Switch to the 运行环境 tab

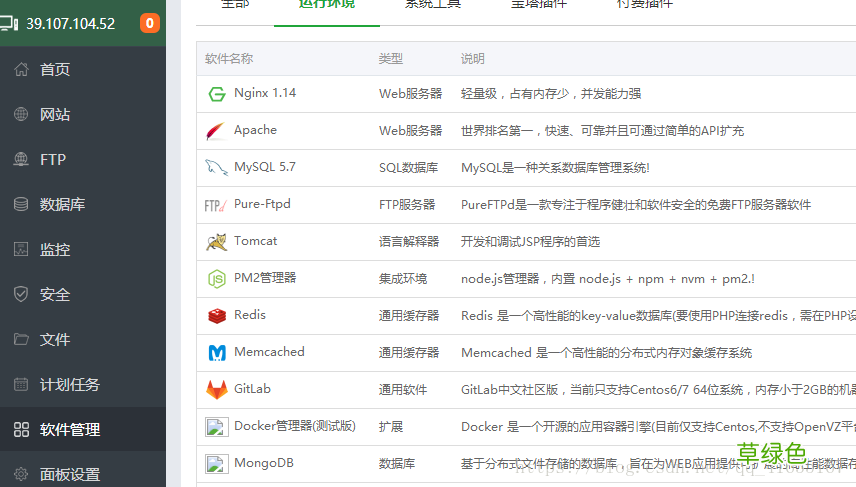click(x=326, y=4)
